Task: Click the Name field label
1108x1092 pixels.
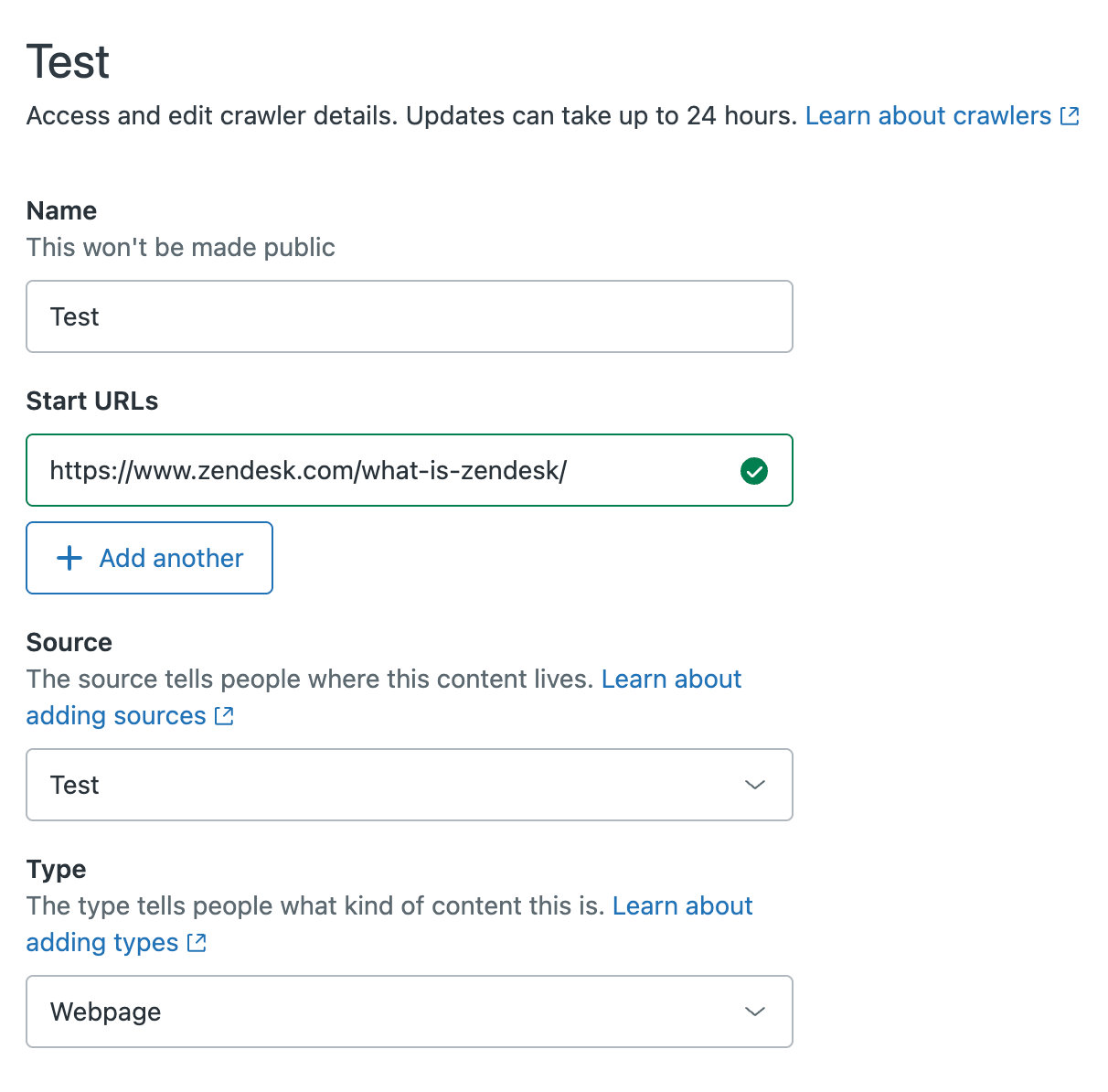Action: point(61,210)
